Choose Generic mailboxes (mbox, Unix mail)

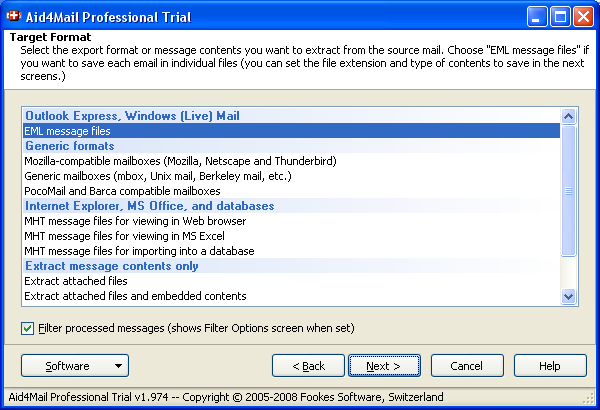(292, 176)
